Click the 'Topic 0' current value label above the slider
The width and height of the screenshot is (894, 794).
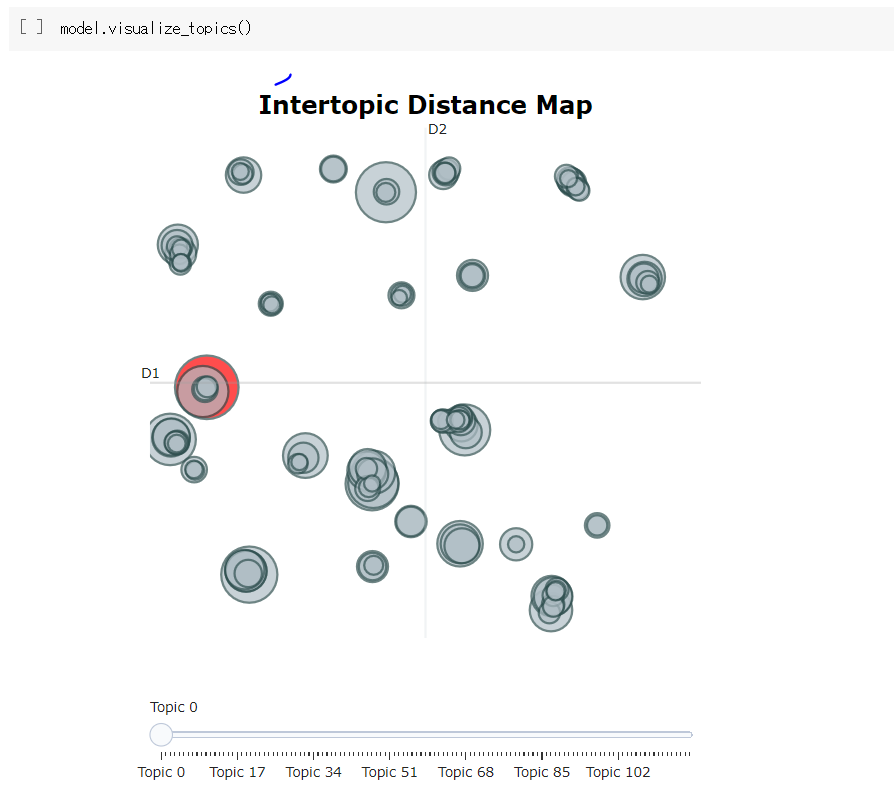pyautogui.click(x=174, y=707)
